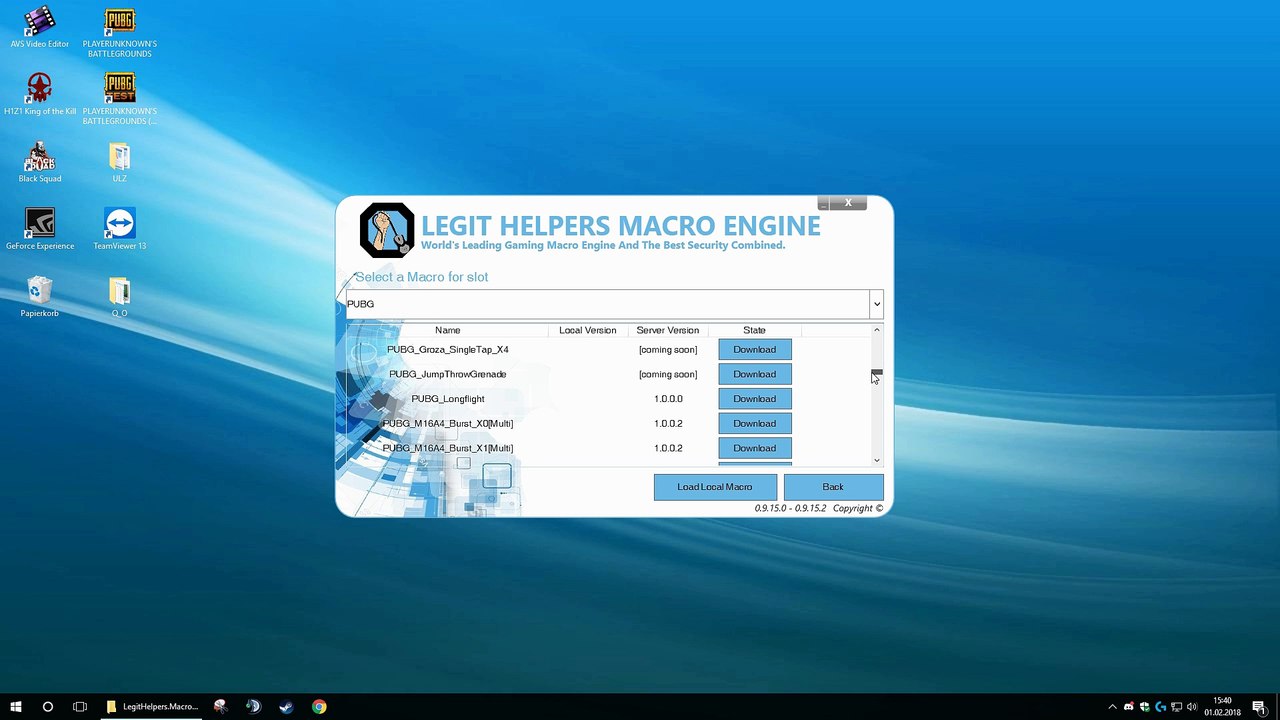Download PUBG_JumpThrowGrenade macro
The height and width of the screenshot is (720, 1280).
point(755,374)
